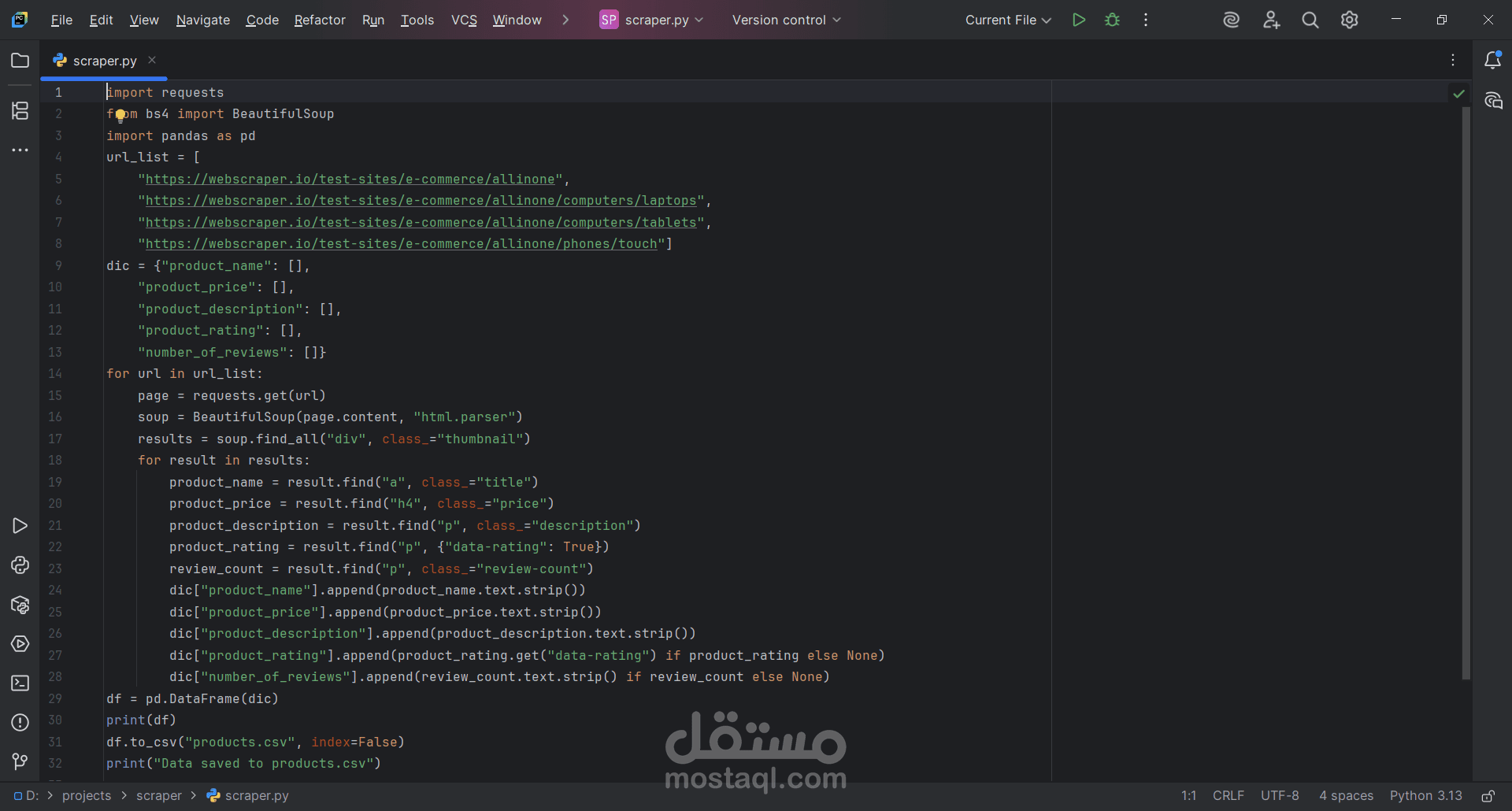Open the Python Console tool window

pos(20,565)
